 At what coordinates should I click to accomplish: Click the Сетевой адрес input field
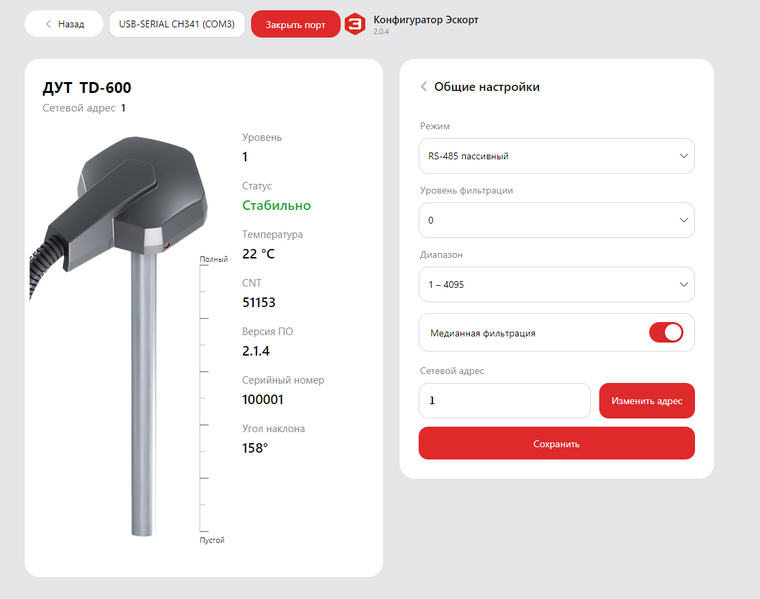(505, 401)
